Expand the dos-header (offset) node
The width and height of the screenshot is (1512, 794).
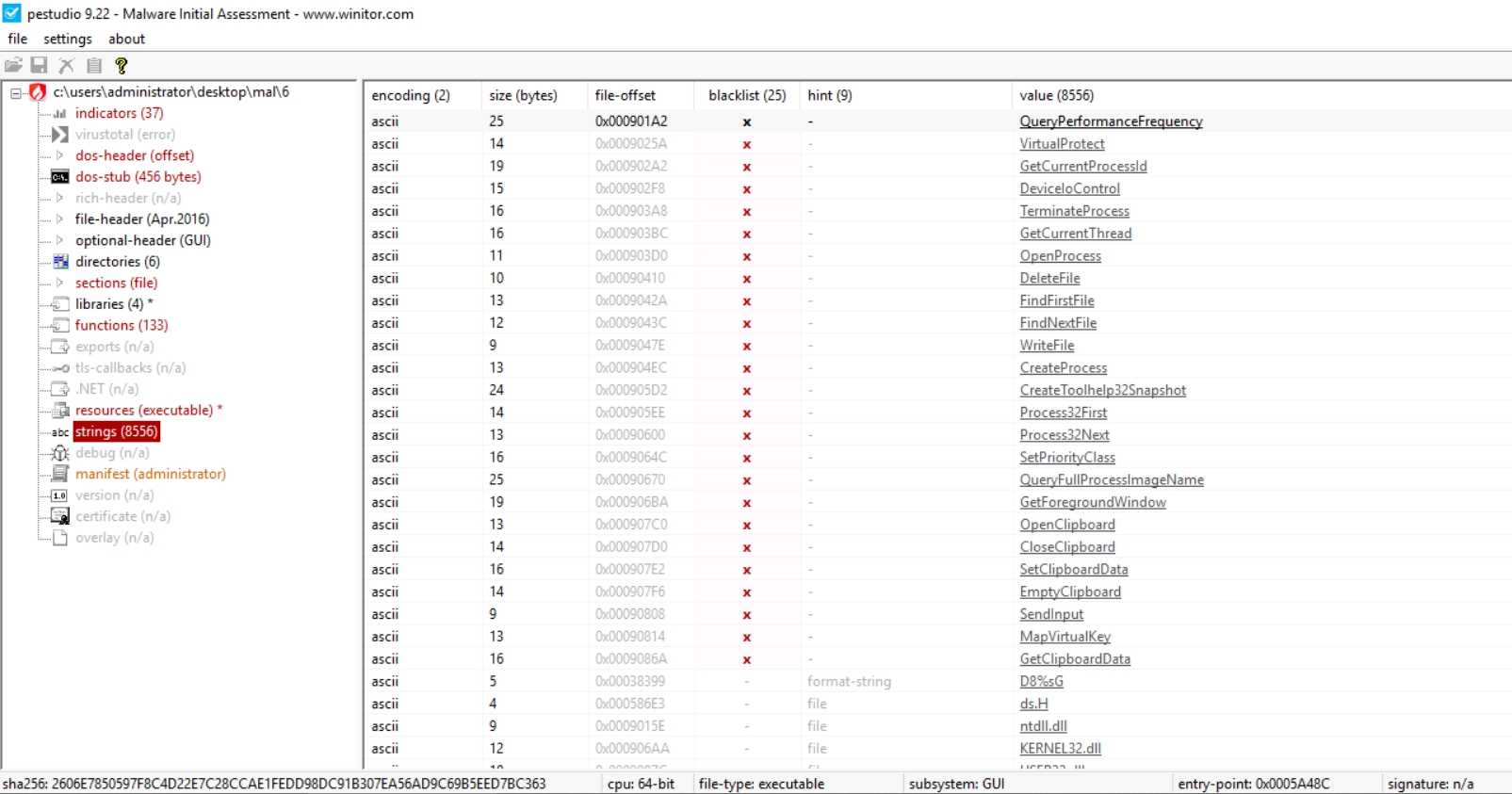tap(60, 155)
